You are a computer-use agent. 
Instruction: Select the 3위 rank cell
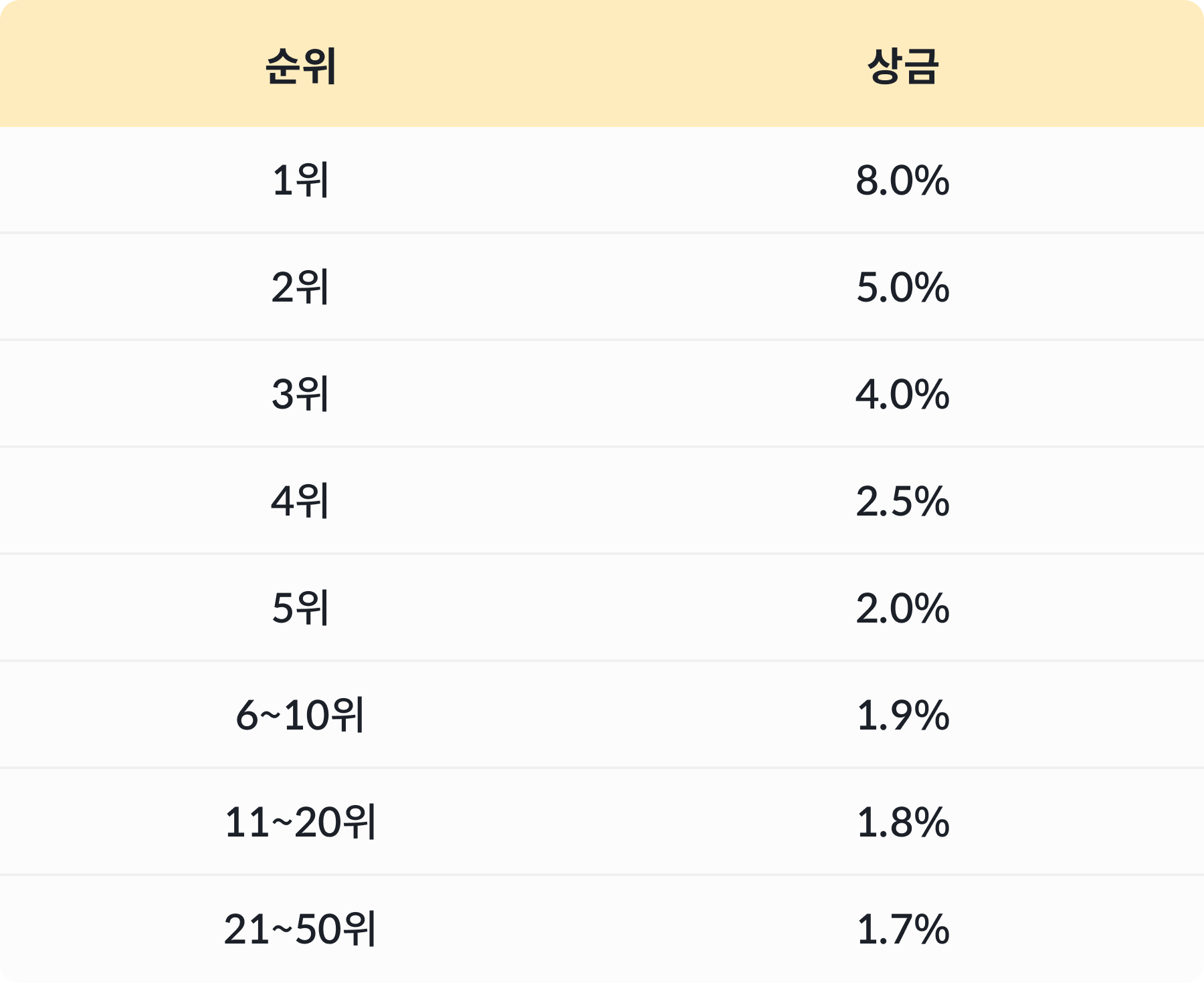pos(301,395)
